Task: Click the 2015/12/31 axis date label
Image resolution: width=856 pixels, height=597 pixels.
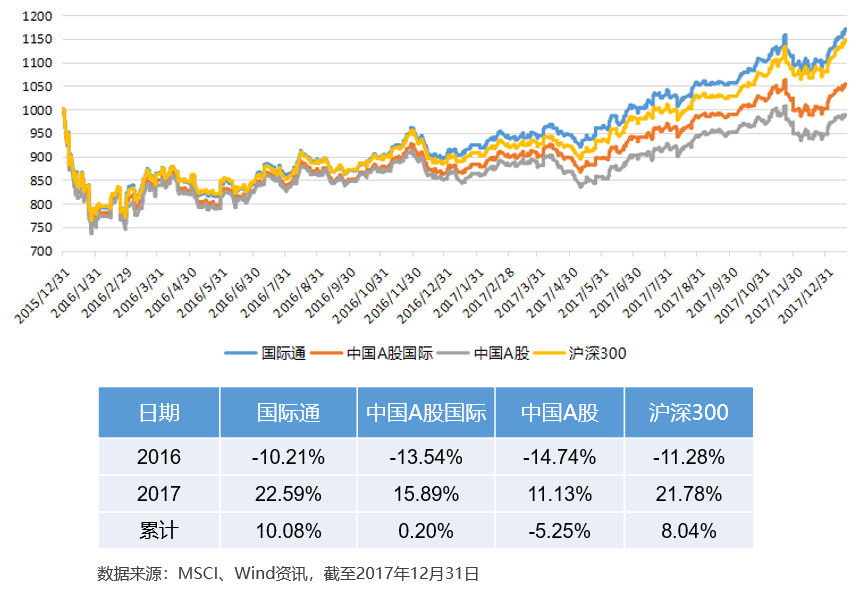Action: click(43, 296)
